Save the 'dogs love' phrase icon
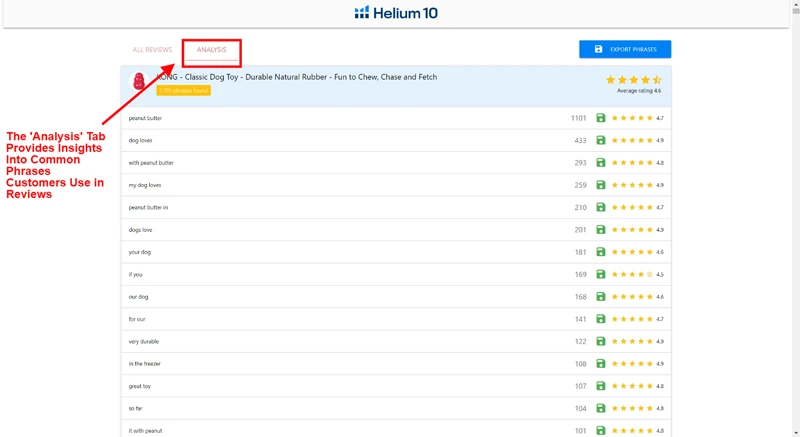Screen dimensions: 800x437 coord(601,230)
